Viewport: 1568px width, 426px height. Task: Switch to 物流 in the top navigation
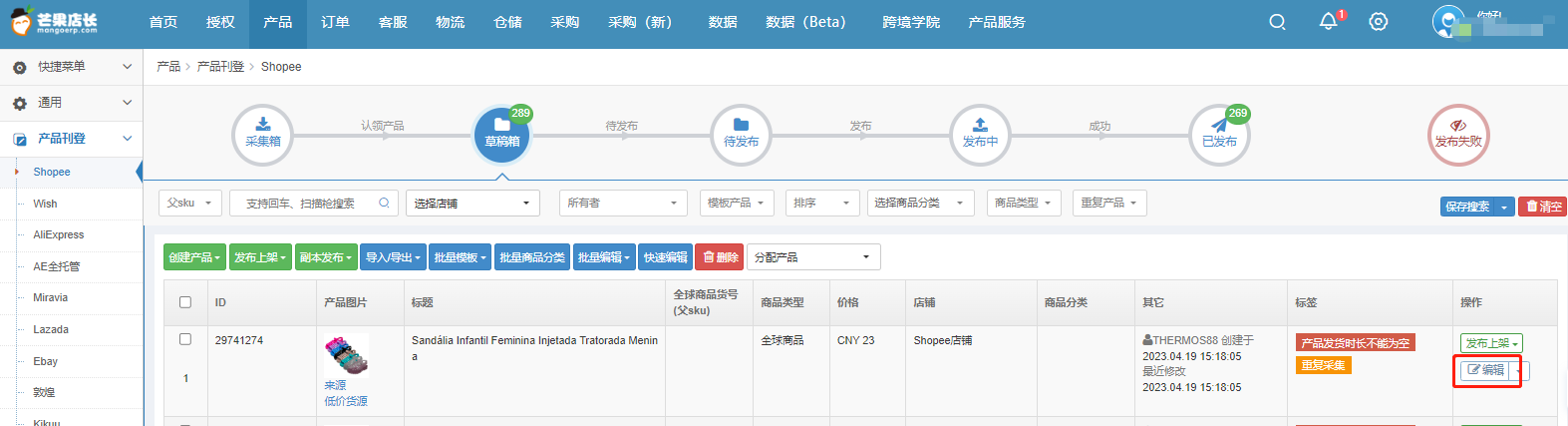[x=450, y=22]
